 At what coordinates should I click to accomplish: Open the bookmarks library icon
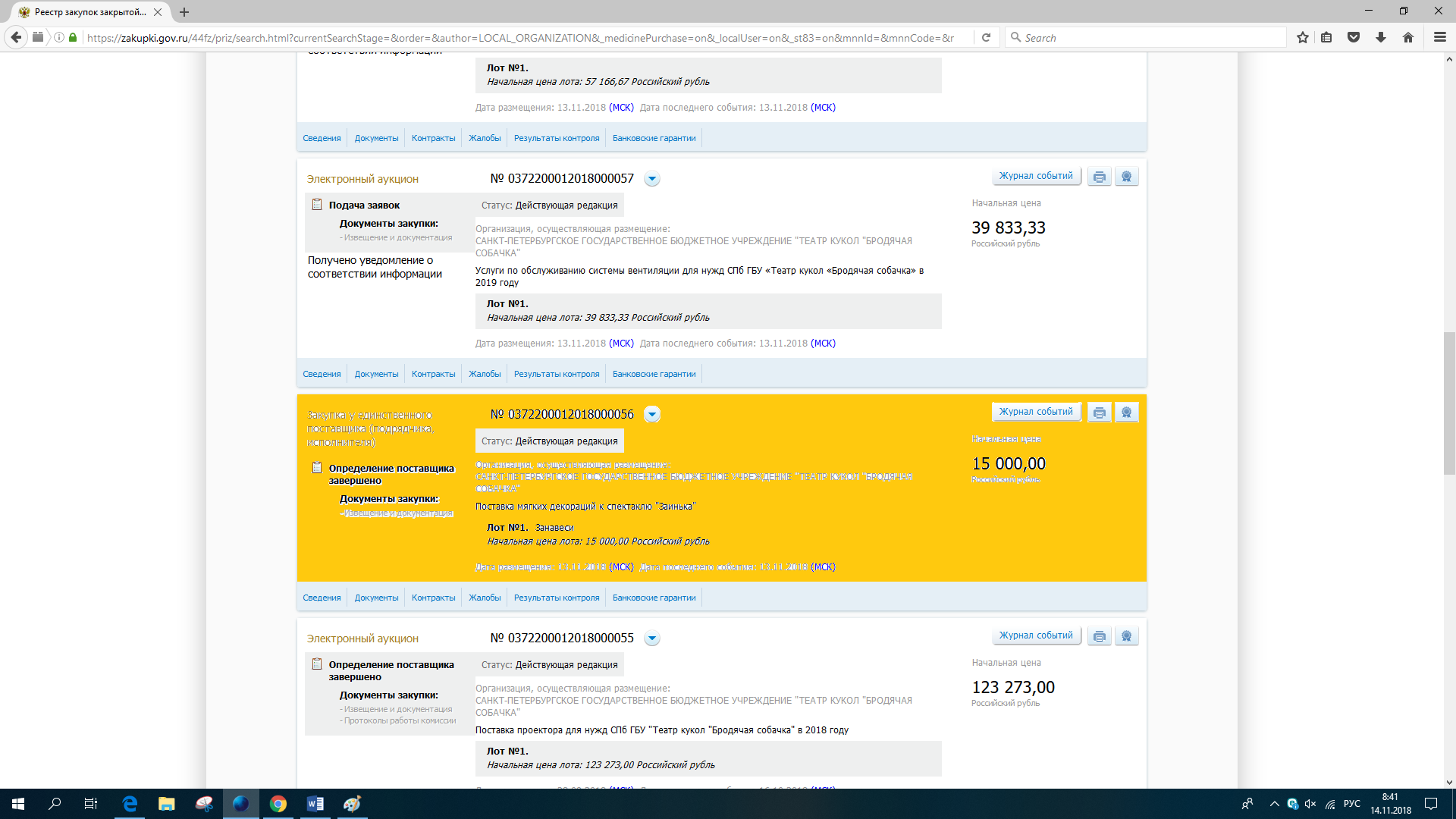[x=1326, y=37]
